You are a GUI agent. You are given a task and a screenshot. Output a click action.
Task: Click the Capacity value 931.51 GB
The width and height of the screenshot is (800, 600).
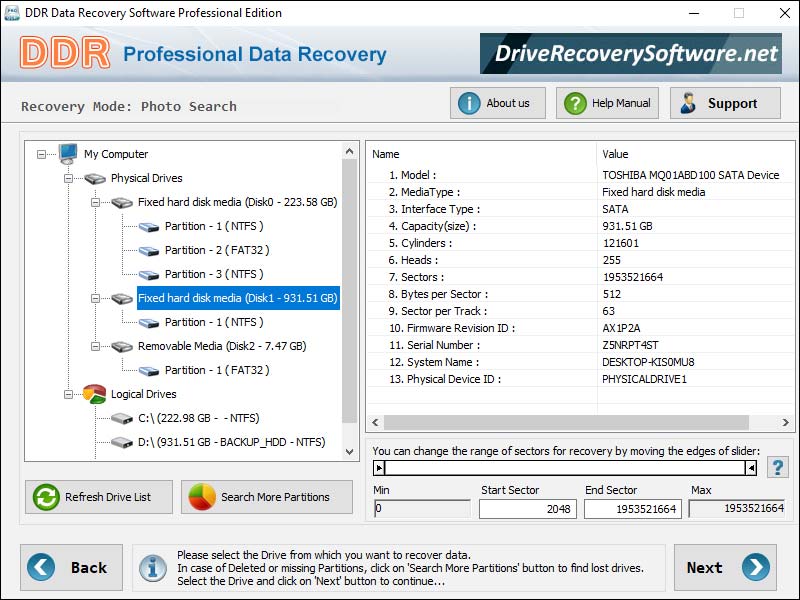pyautogui.click(x=627, y=226)
